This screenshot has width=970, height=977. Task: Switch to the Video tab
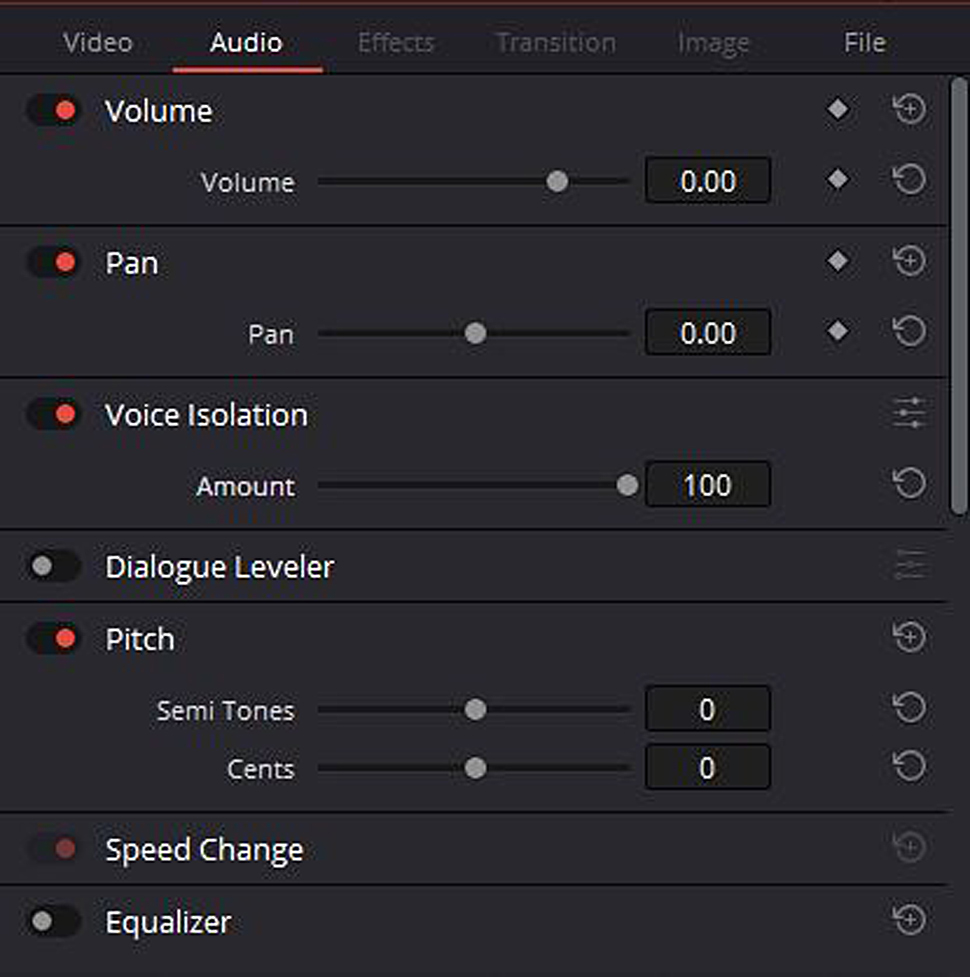[98, 43]
